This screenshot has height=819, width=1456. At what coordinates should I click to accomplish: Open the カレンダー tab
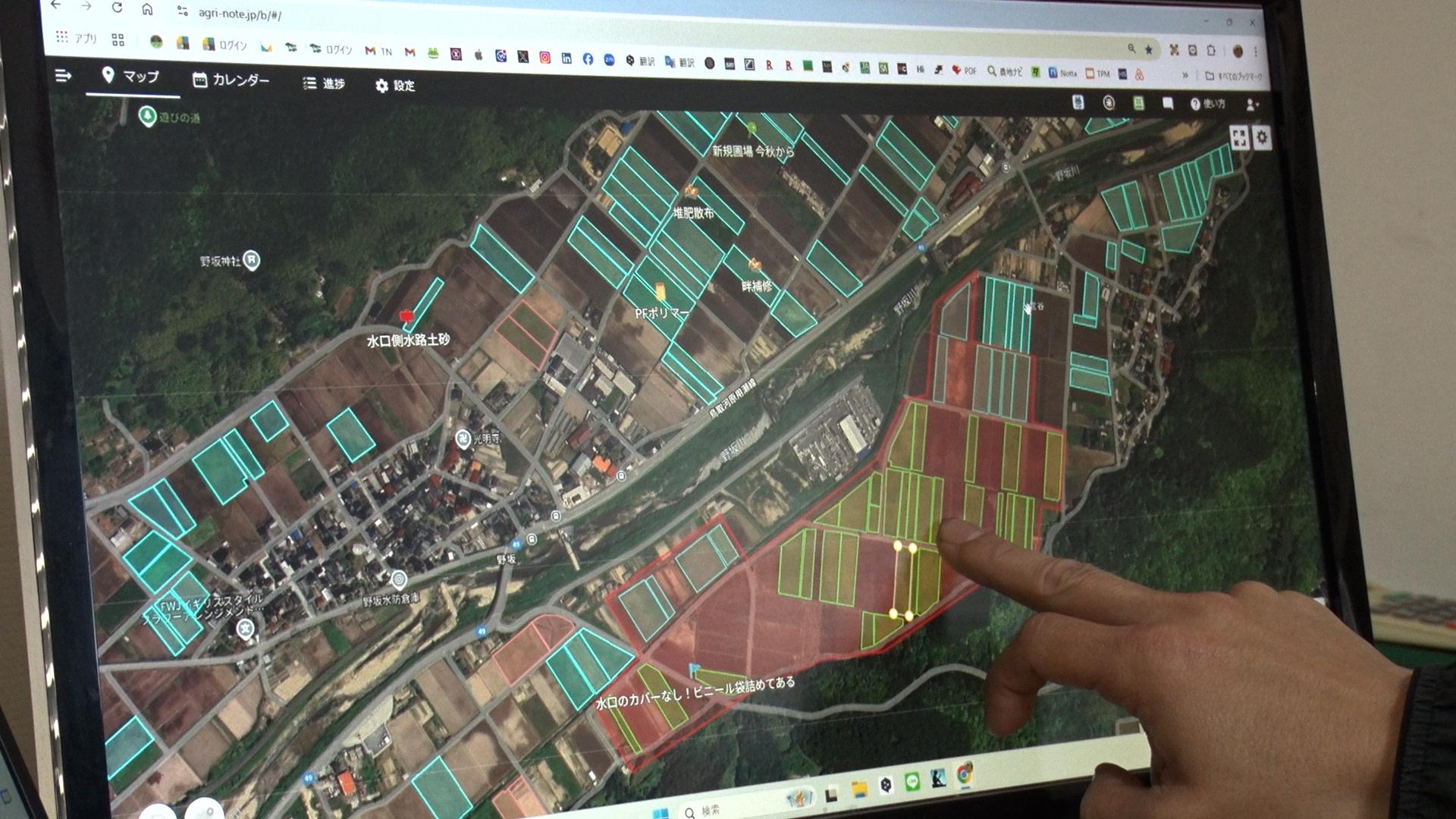(x=231, y=80)
